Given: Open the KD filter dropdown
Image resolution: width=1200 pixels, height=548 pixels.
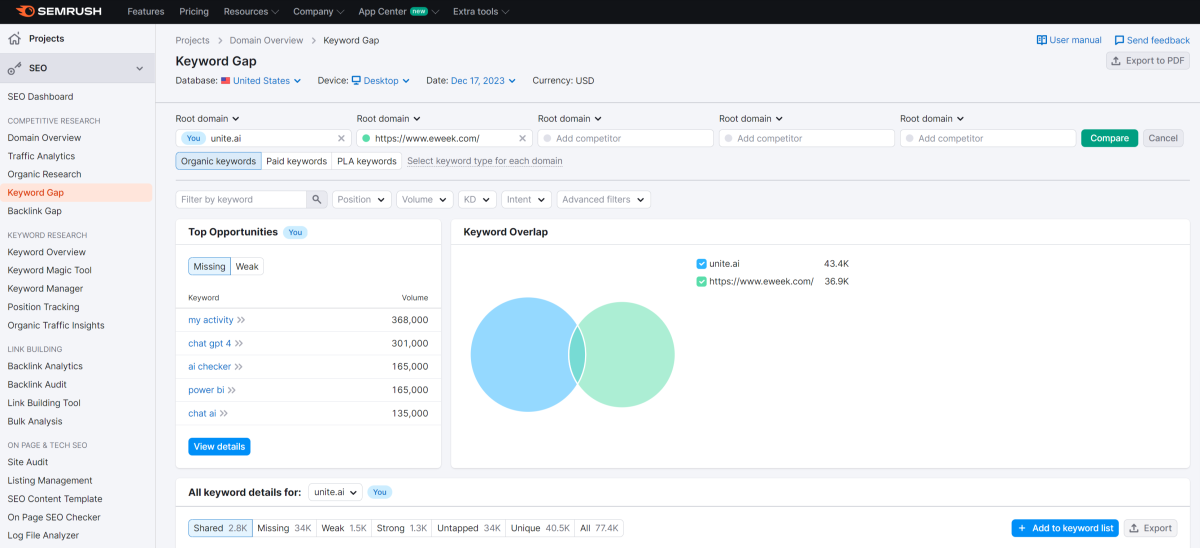Looking at the screenshot, I should pos(477,200).
